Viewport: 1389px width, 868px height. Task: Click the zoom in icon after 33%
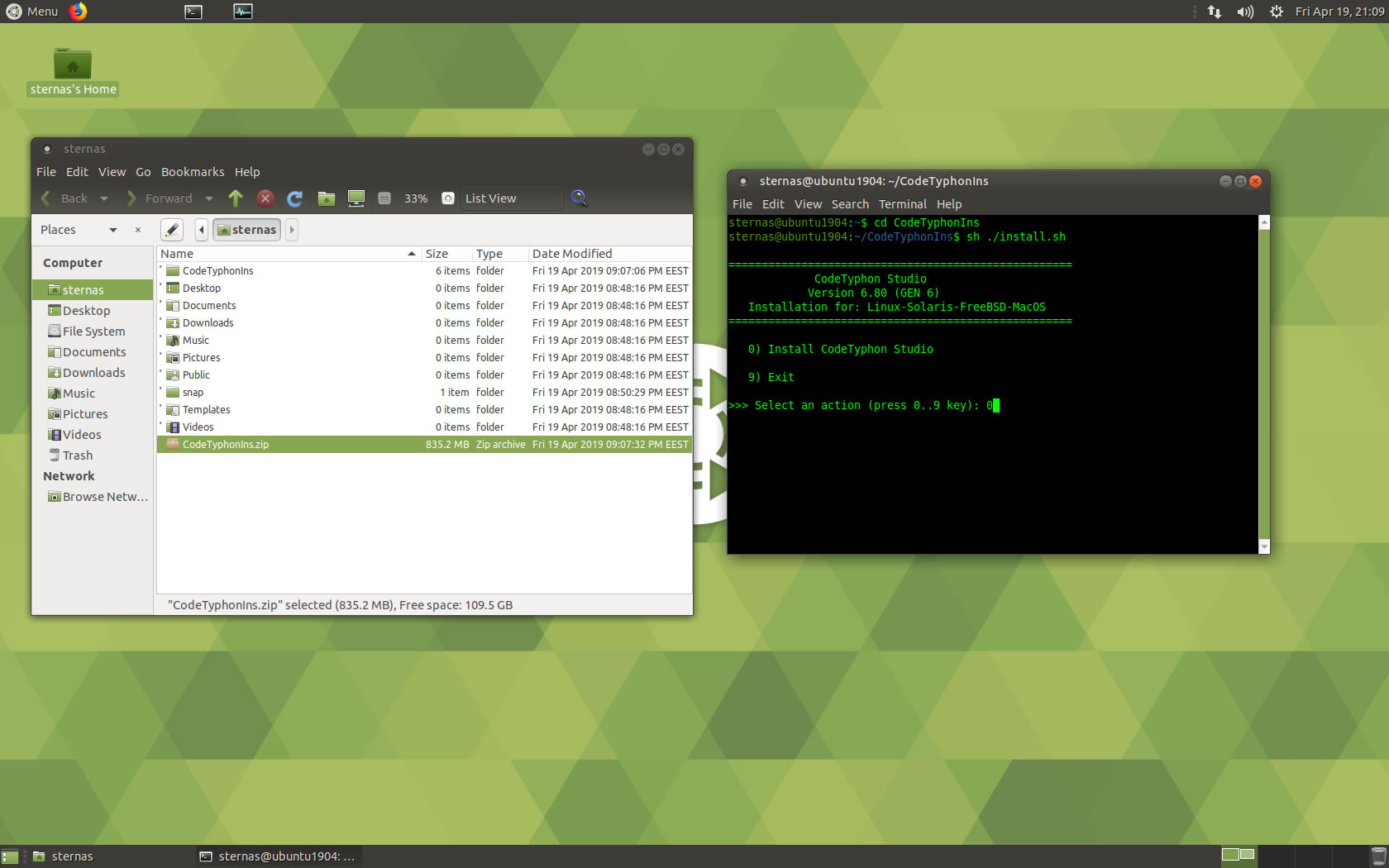(x=448, y=198)
